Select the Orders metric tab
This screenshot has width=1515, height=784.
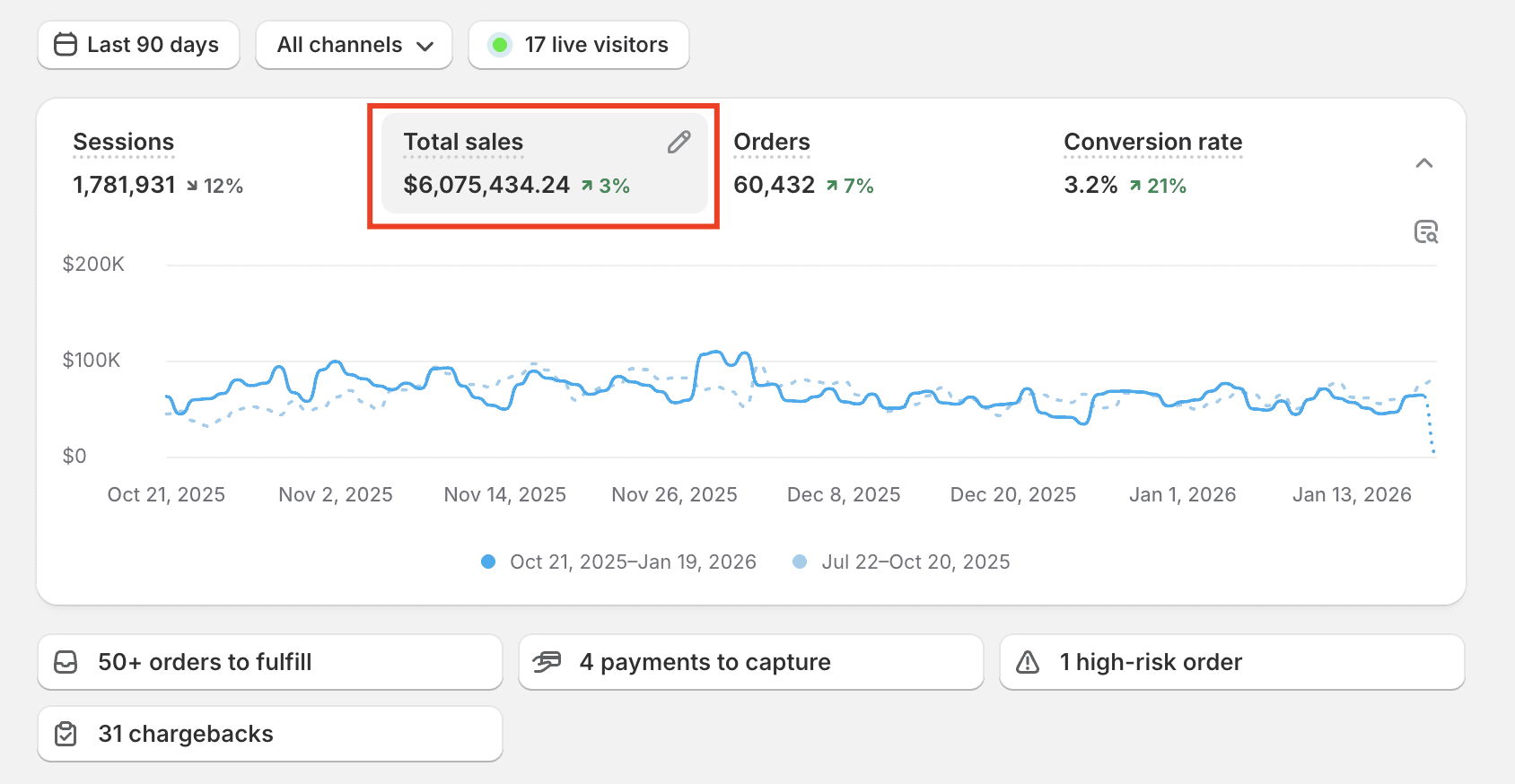click(x=772, y=142)
